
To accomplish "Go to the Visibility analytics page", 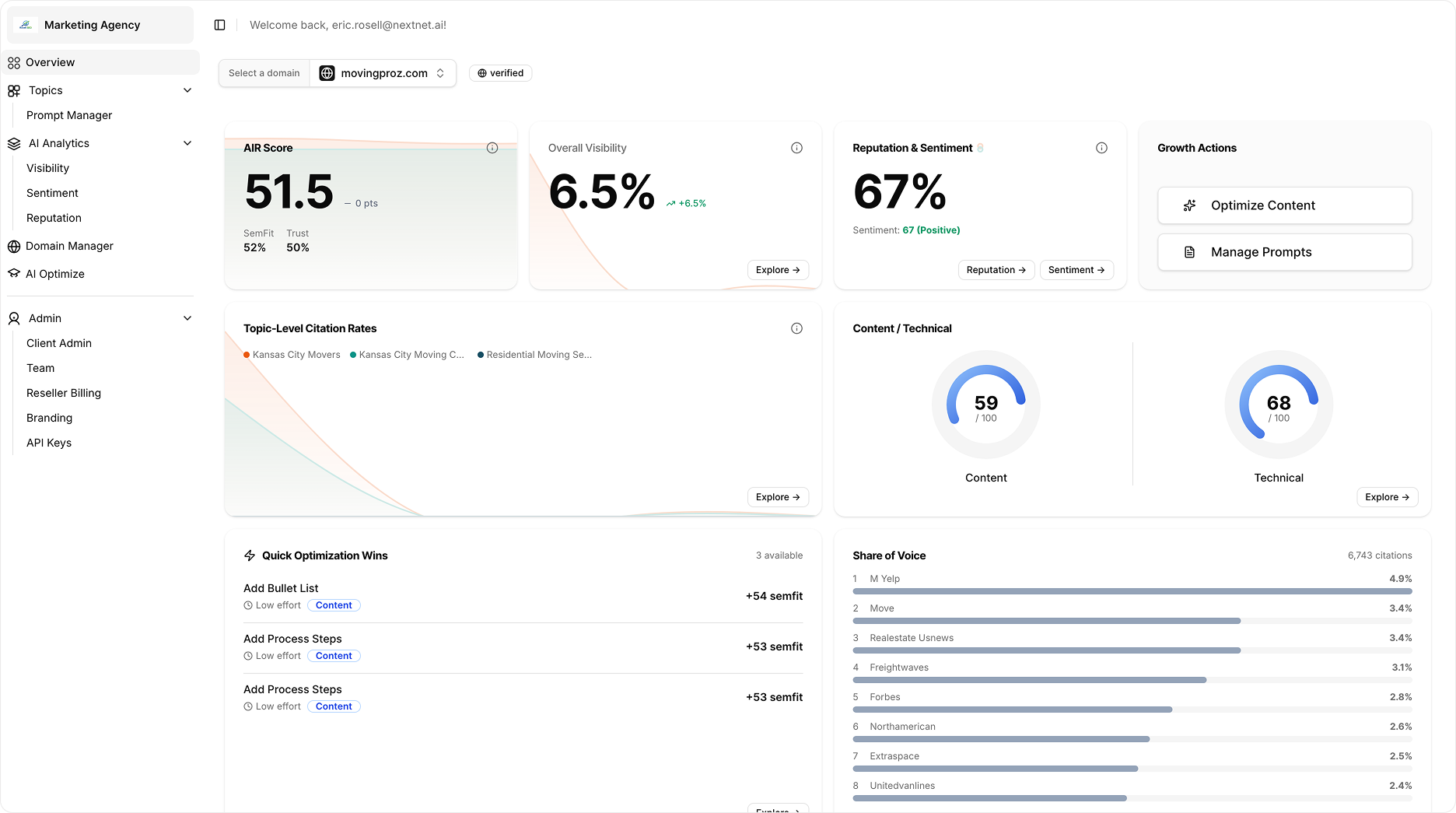I will tap(47, 168).
